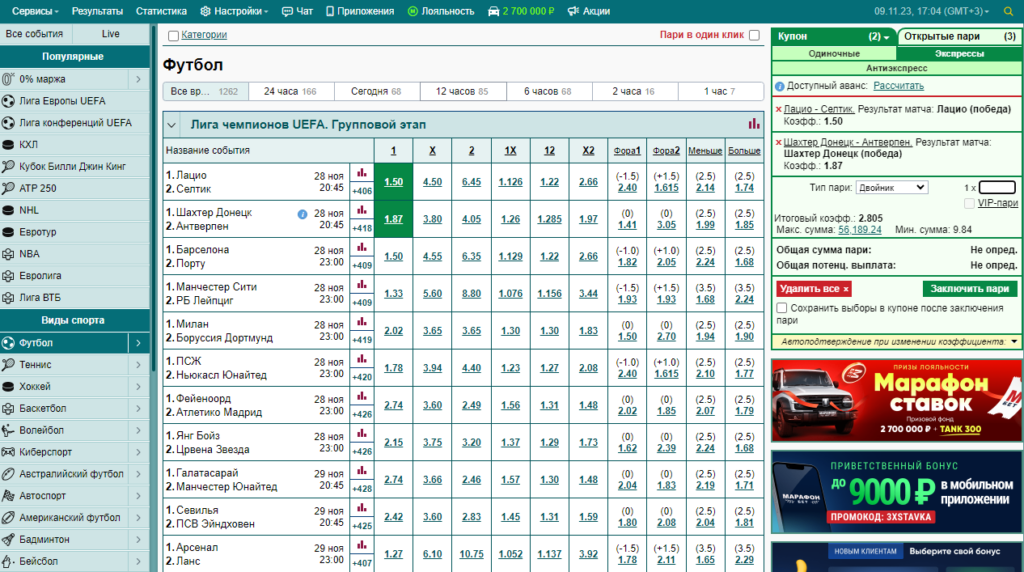Click info icon next to Шахтер Донецк
The image size is (1024, 572).
pyautogui.click(x=302, y=214)
